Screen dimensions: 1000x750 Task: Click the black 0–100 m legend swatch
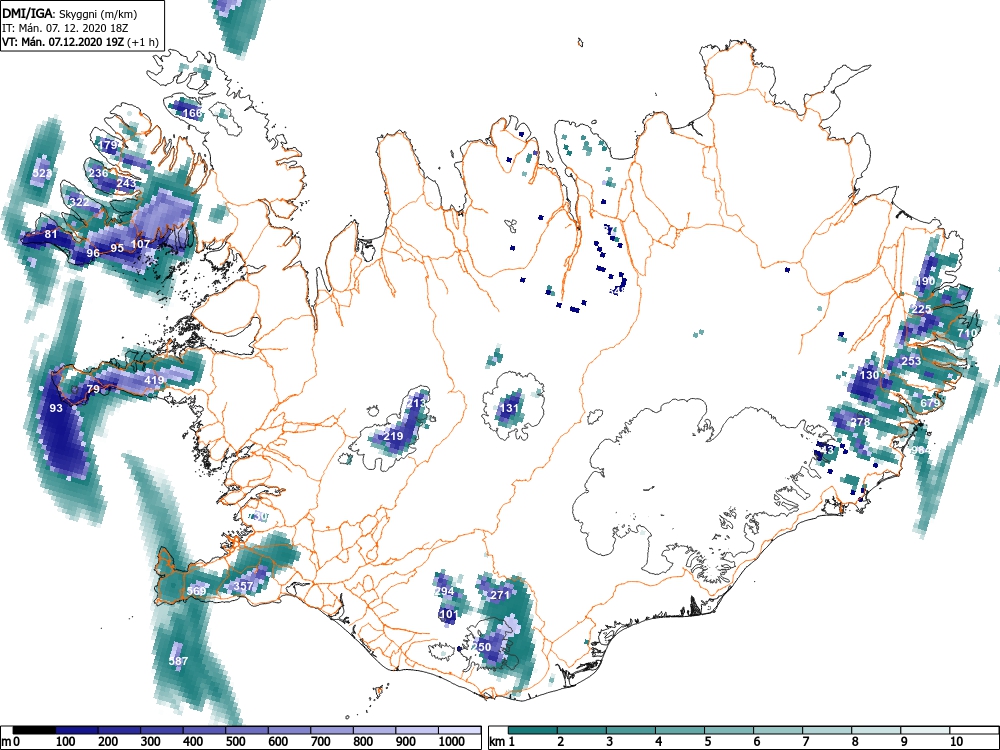pos(34,730)
